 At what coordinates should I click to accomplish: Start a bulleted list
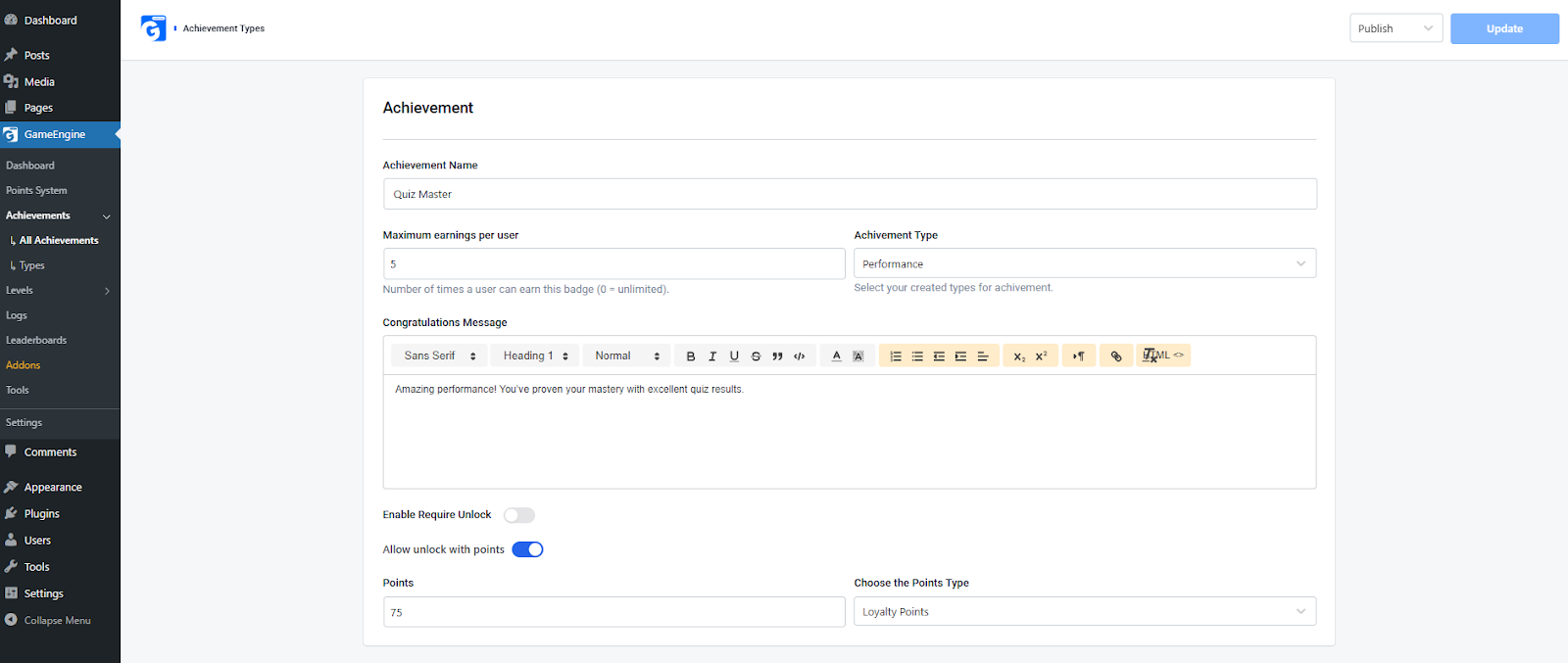click(x=917, y=356)
